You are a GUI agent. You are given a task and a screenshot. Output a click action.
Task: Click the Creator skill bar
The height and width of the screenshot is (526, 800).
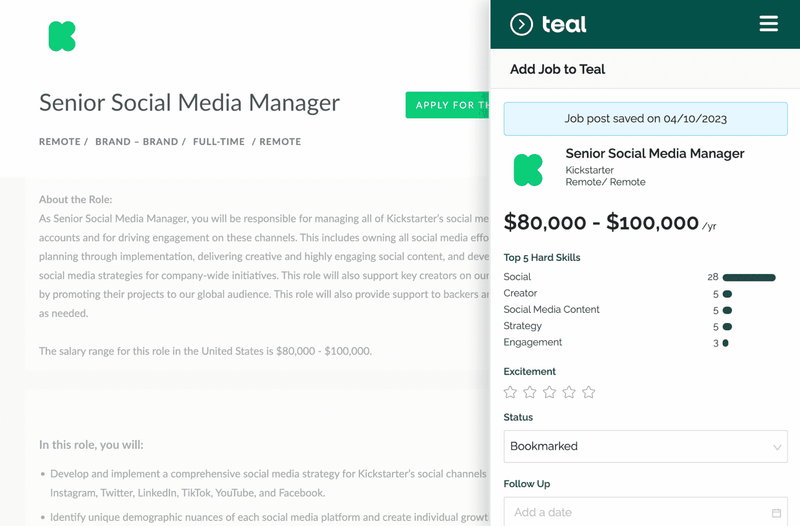point(728,294)
